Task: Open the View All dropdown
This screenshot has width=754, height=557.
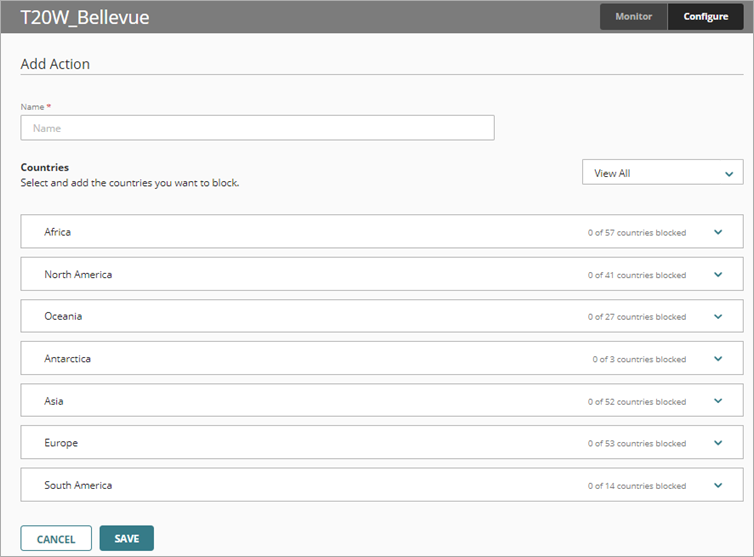Action: pyautogui.click(x=663, y=173)
